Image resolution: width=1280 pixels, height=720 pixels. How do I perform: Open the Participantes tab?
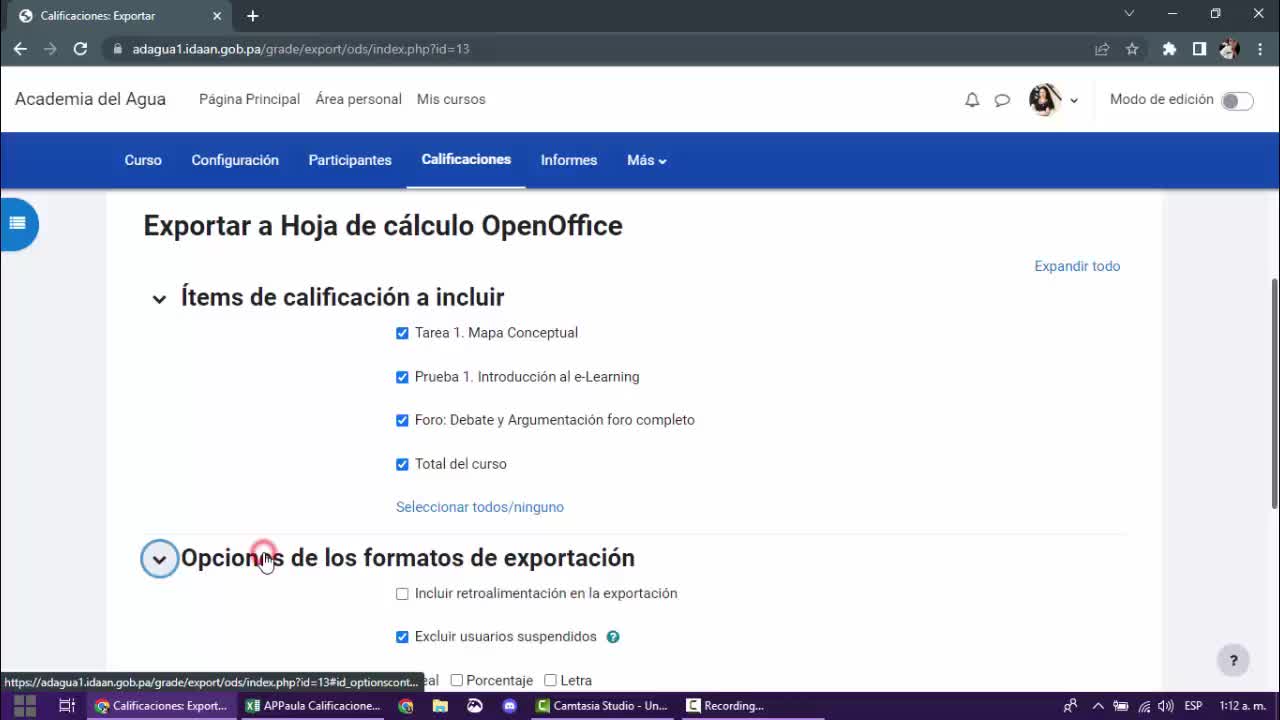point(350,160)
